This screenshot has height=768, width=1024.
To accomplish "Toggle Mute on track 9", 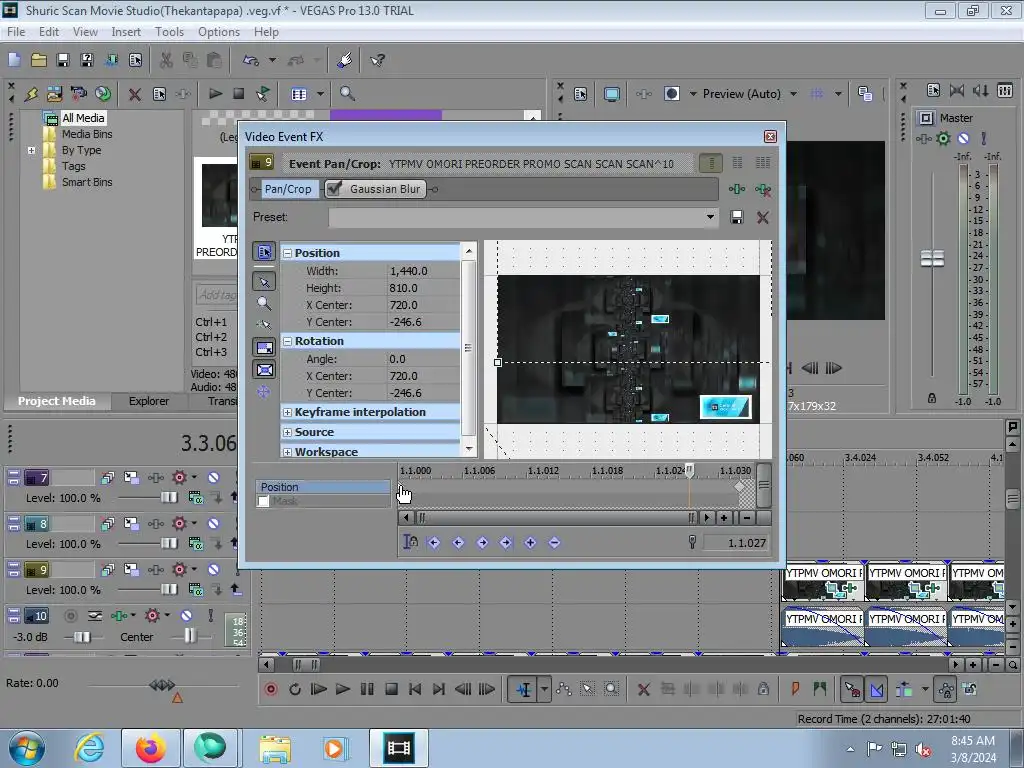I will 213,569.
